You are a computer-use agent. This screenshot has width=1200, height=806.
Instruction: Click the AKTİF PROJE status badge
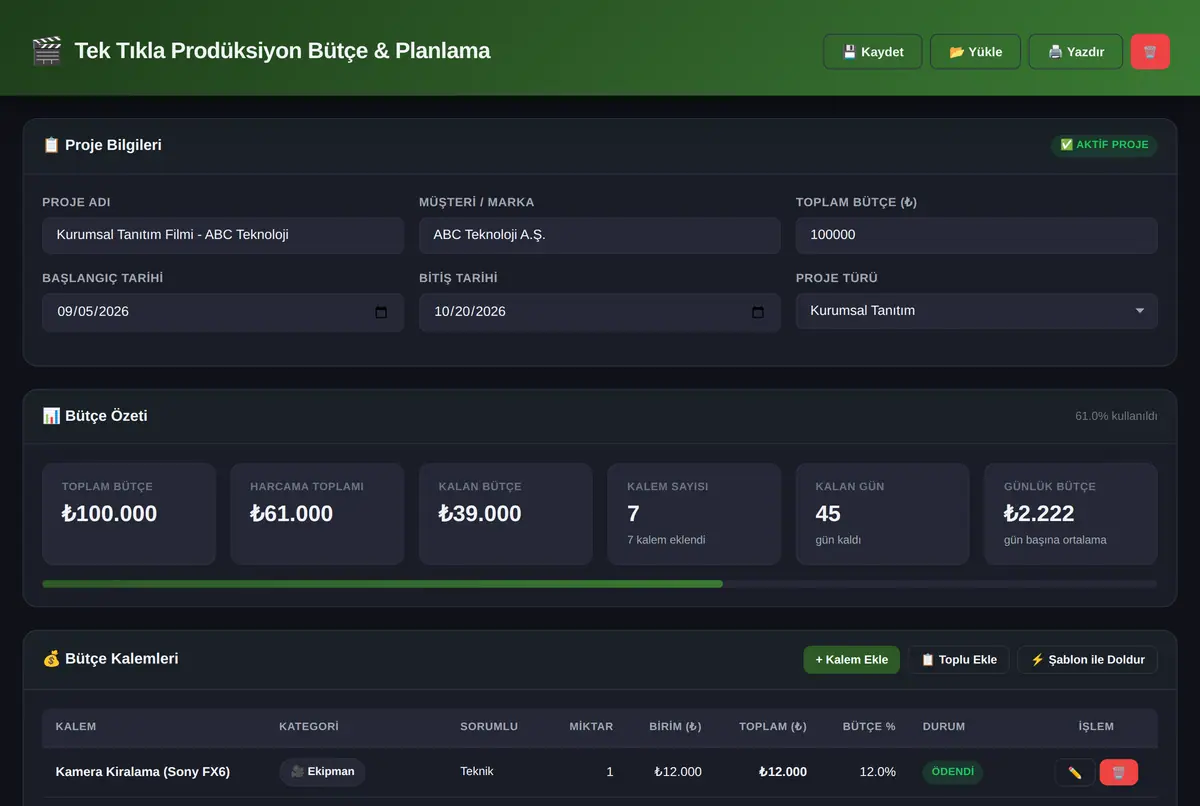point(1104,145)
